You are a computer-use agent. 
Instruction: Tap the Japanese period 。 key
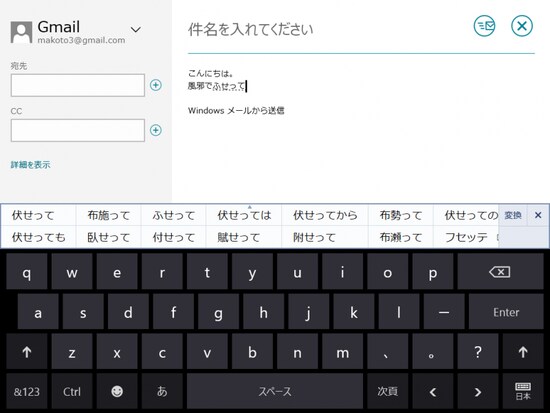point(433,352)
